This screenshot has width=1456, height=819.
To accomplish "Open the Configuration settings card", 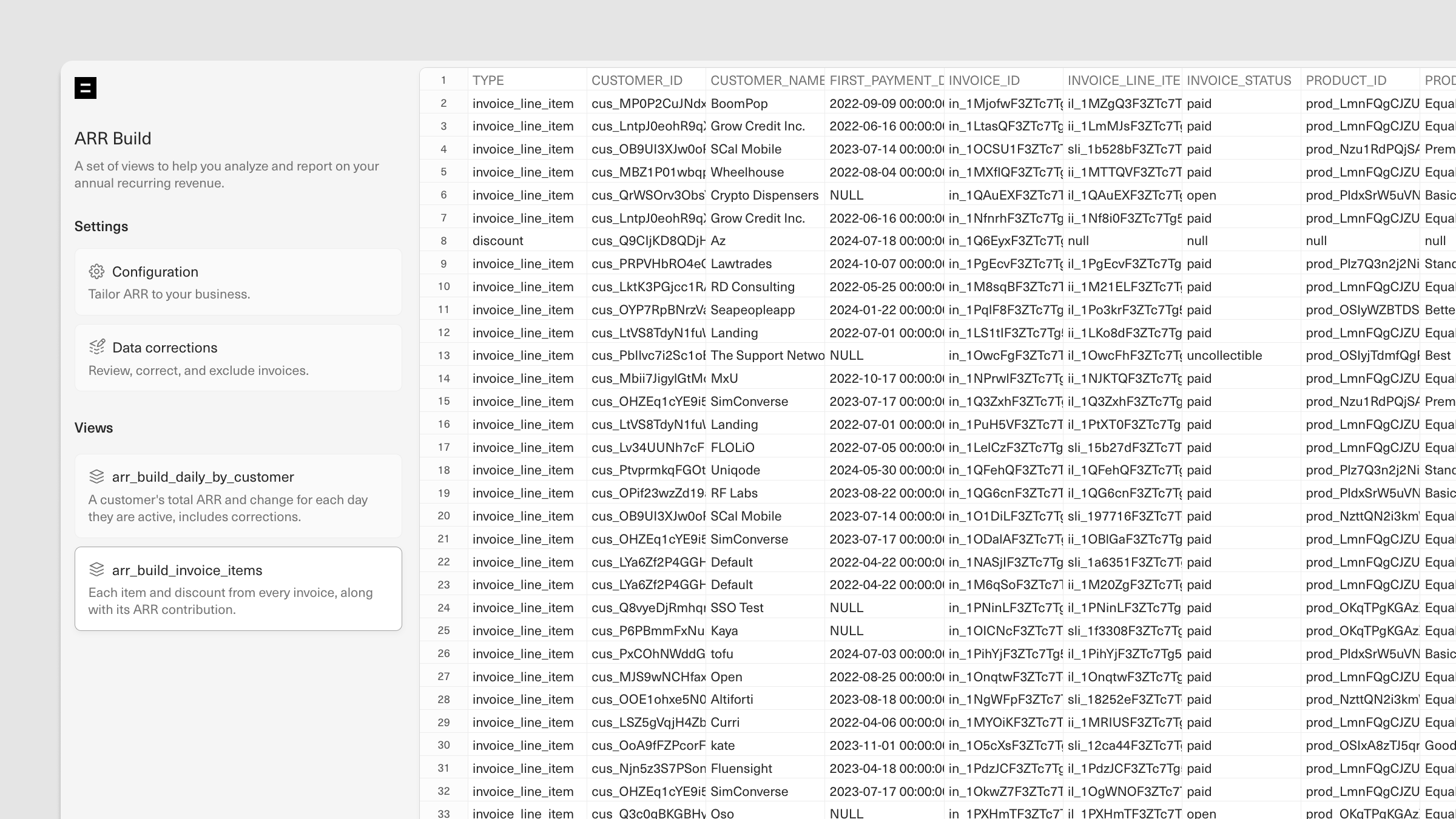I will (x=238, y=282).
